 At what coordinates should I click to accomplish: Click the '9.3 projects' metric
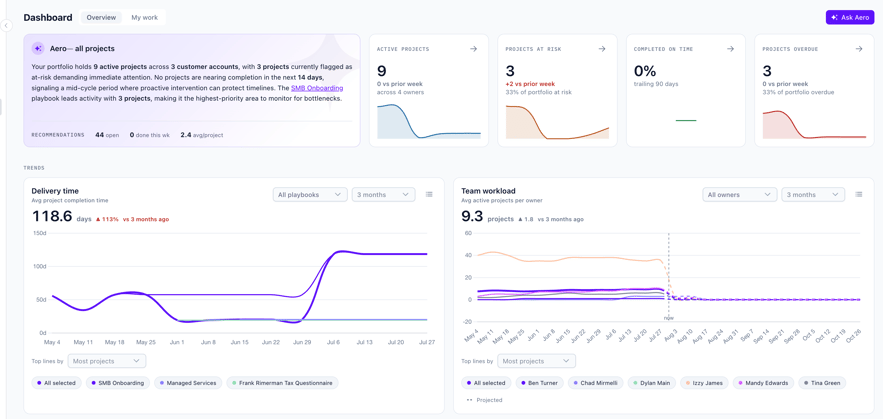click(x=486, y=217)
